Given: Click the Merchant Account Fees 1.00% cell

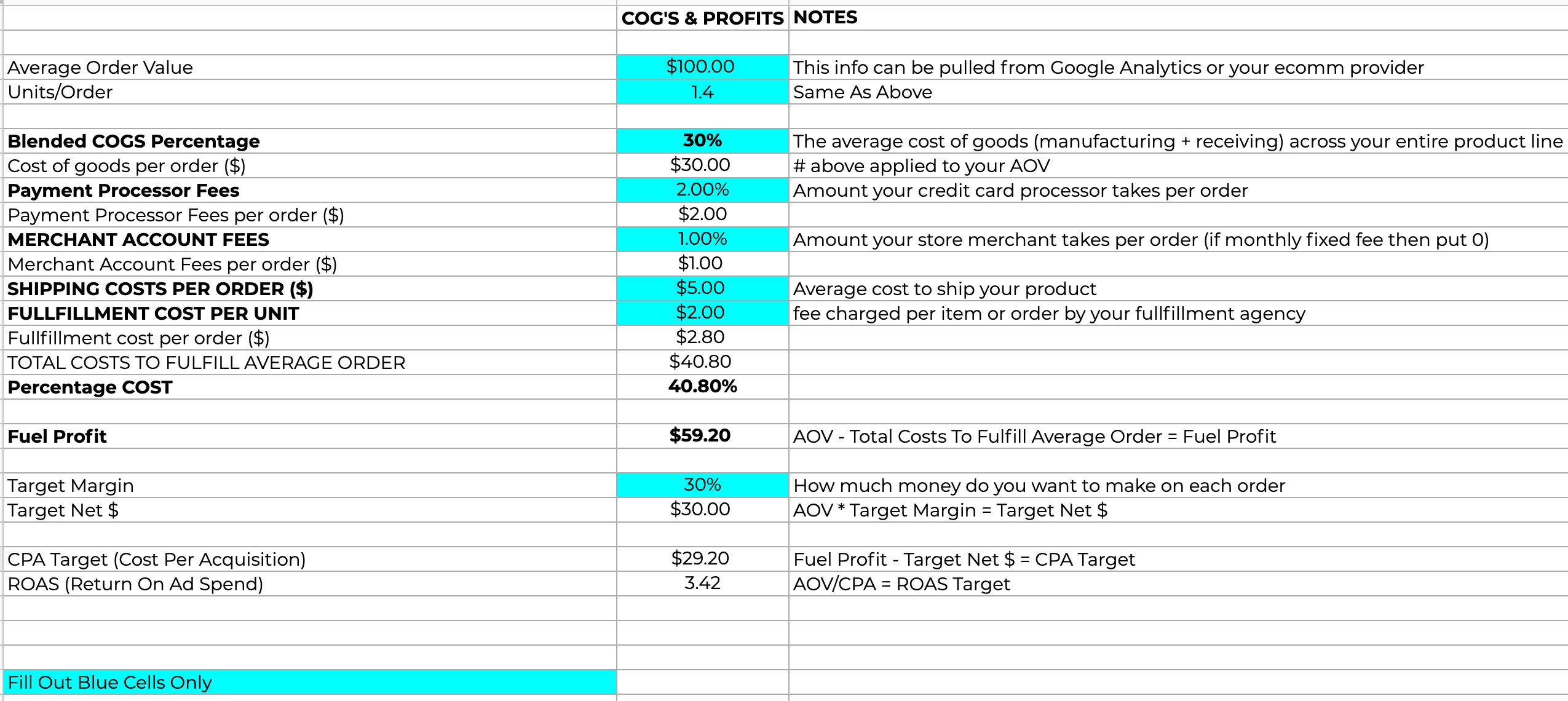Looking at the screenshot, I should [x=702, y=239].
